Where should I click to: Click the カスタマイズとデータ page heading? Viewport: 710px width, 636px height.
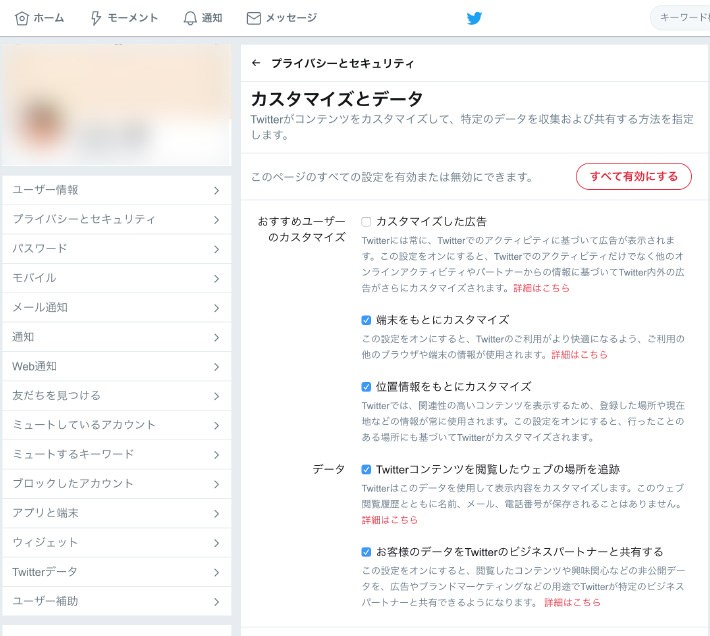(x=337, y=99)
